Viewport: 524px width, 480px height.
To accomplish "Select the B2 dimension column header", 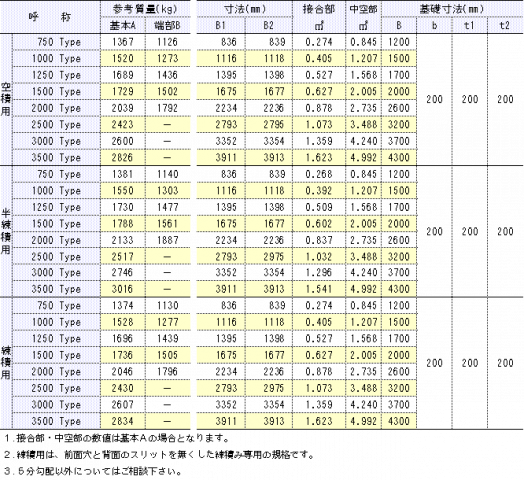I will pyautogui.click(x=269, y=25).
